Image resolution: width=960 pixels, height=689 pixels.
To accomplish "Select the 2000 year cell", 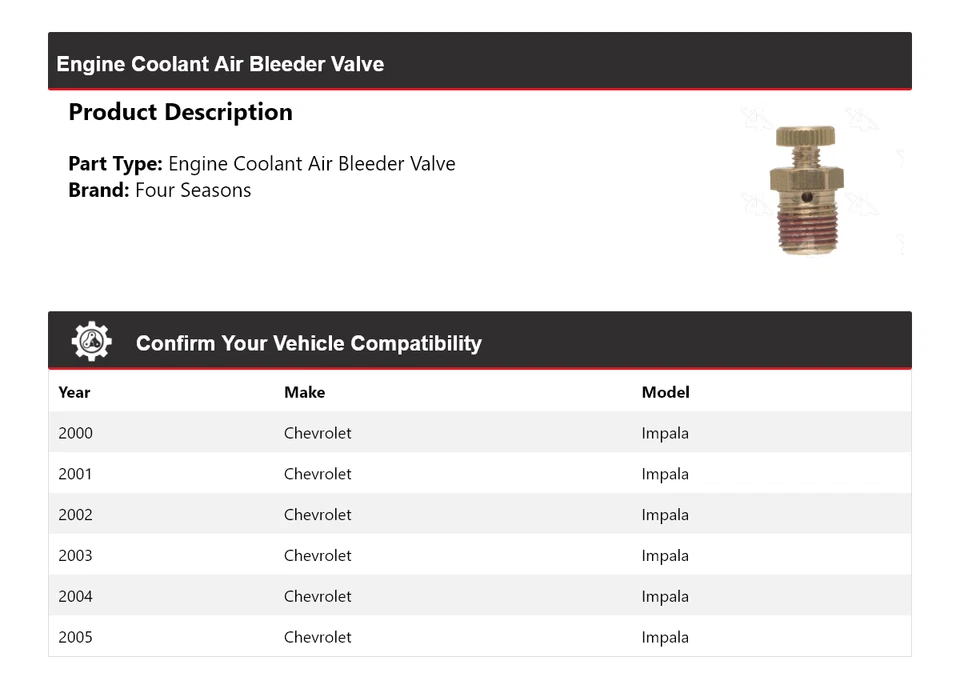I will (75, 433).
